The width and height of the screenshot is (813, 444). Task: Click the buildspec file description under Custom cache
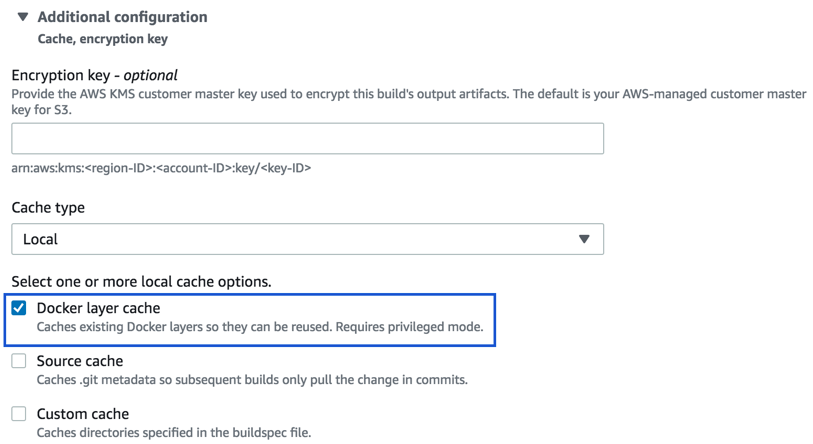[x=174, y=433]
